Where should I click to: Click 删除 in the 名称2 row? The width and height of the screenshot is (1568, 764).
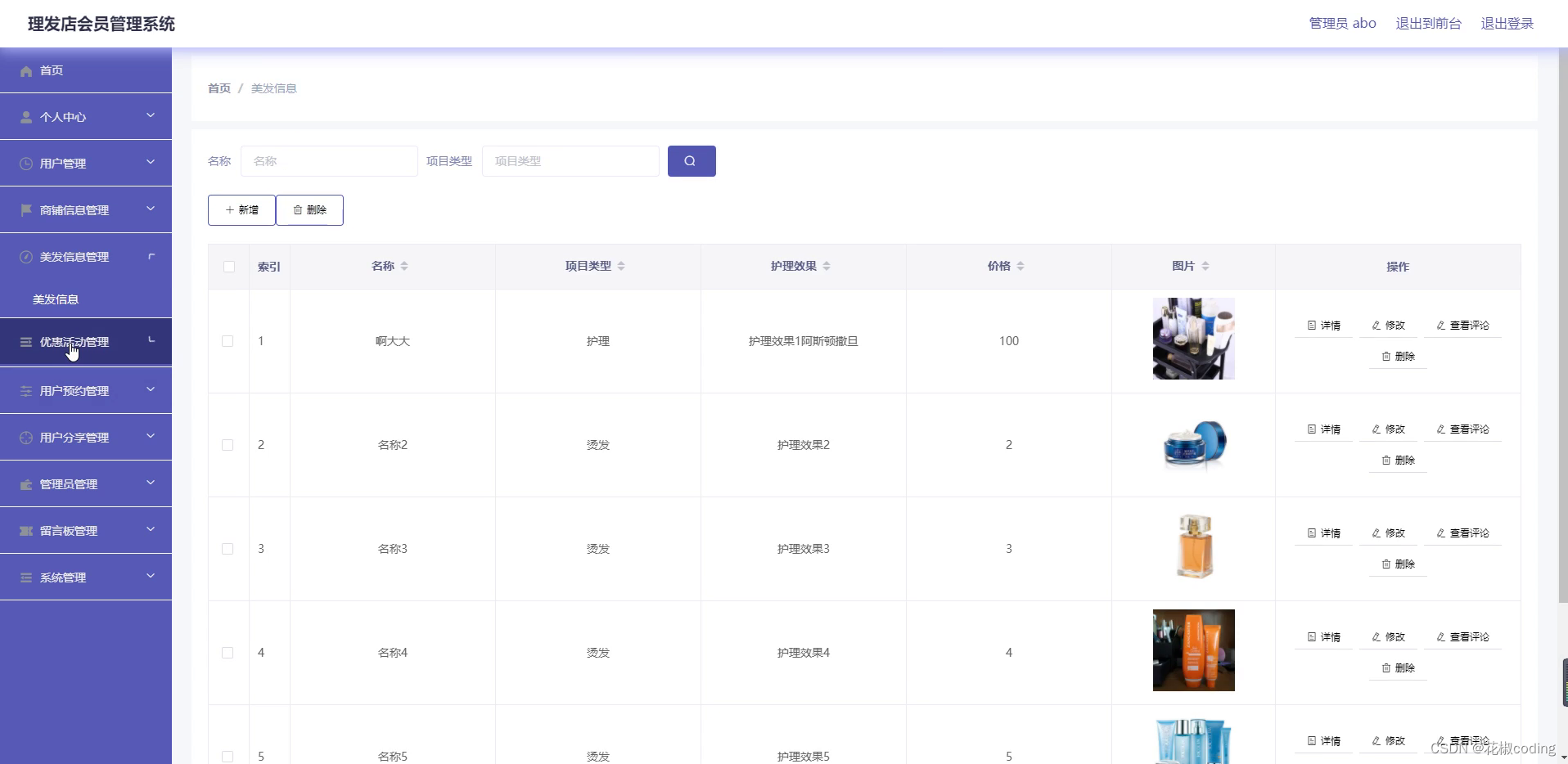(1399, 461)
